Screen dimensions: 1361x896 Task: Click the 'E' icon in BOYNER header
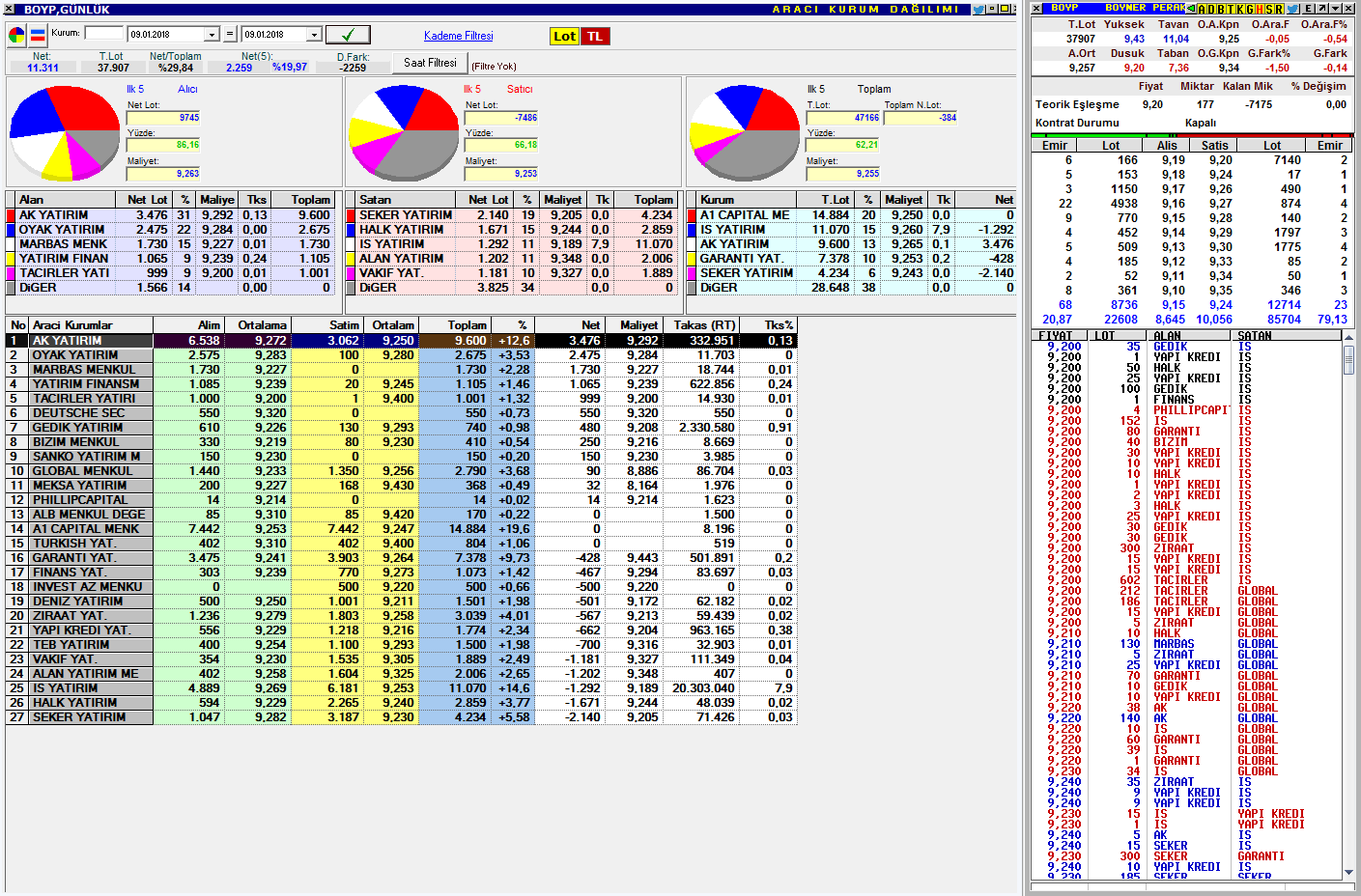click(1308, 9)
